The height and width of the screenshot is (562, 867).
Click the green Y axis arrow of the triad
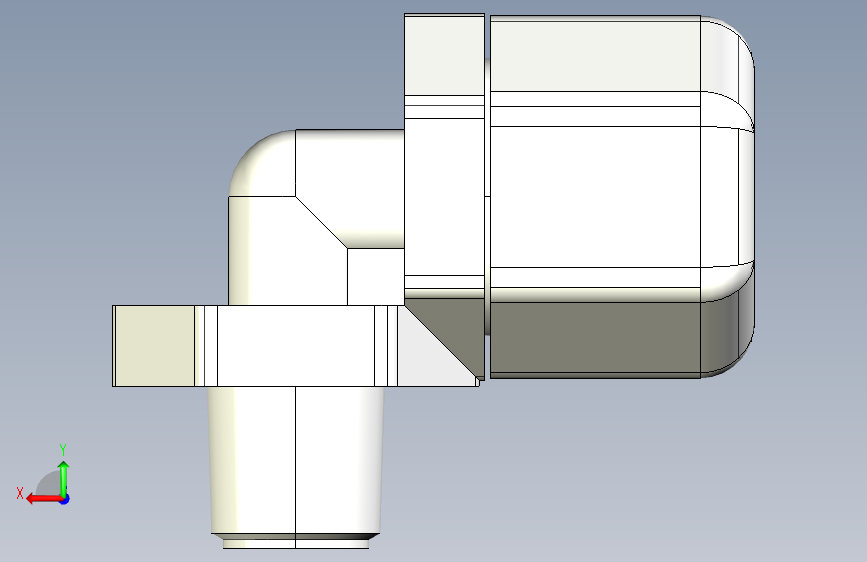pos(64,478)
